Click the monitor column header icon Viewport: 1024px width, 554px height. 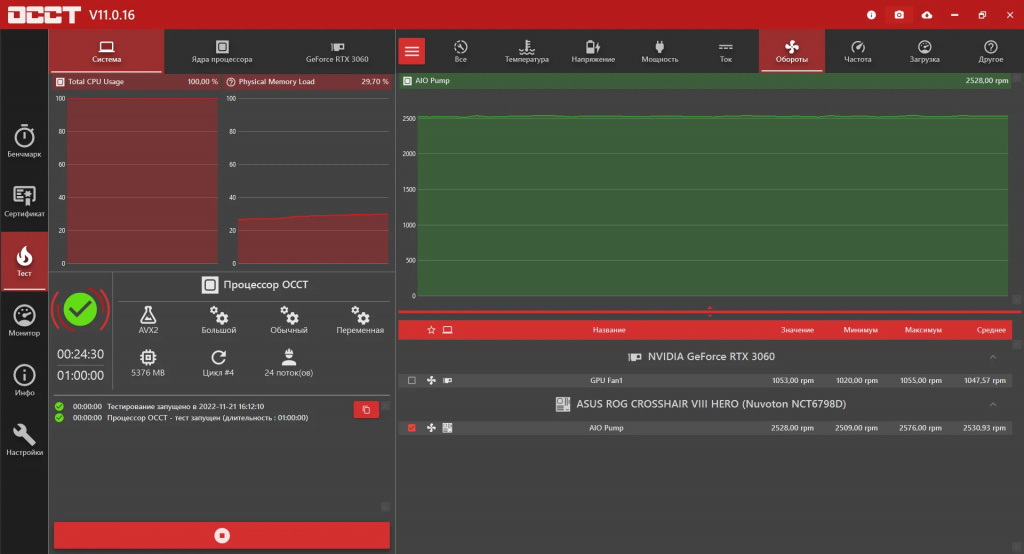tap(447, 330)
